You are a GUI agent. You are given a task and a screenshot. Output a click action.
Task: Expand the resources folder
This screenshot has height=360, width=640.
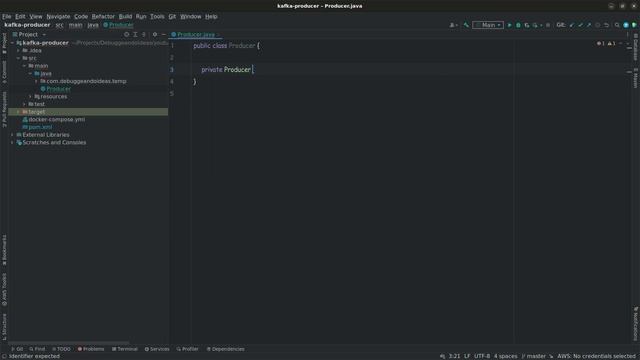(30, 96)
